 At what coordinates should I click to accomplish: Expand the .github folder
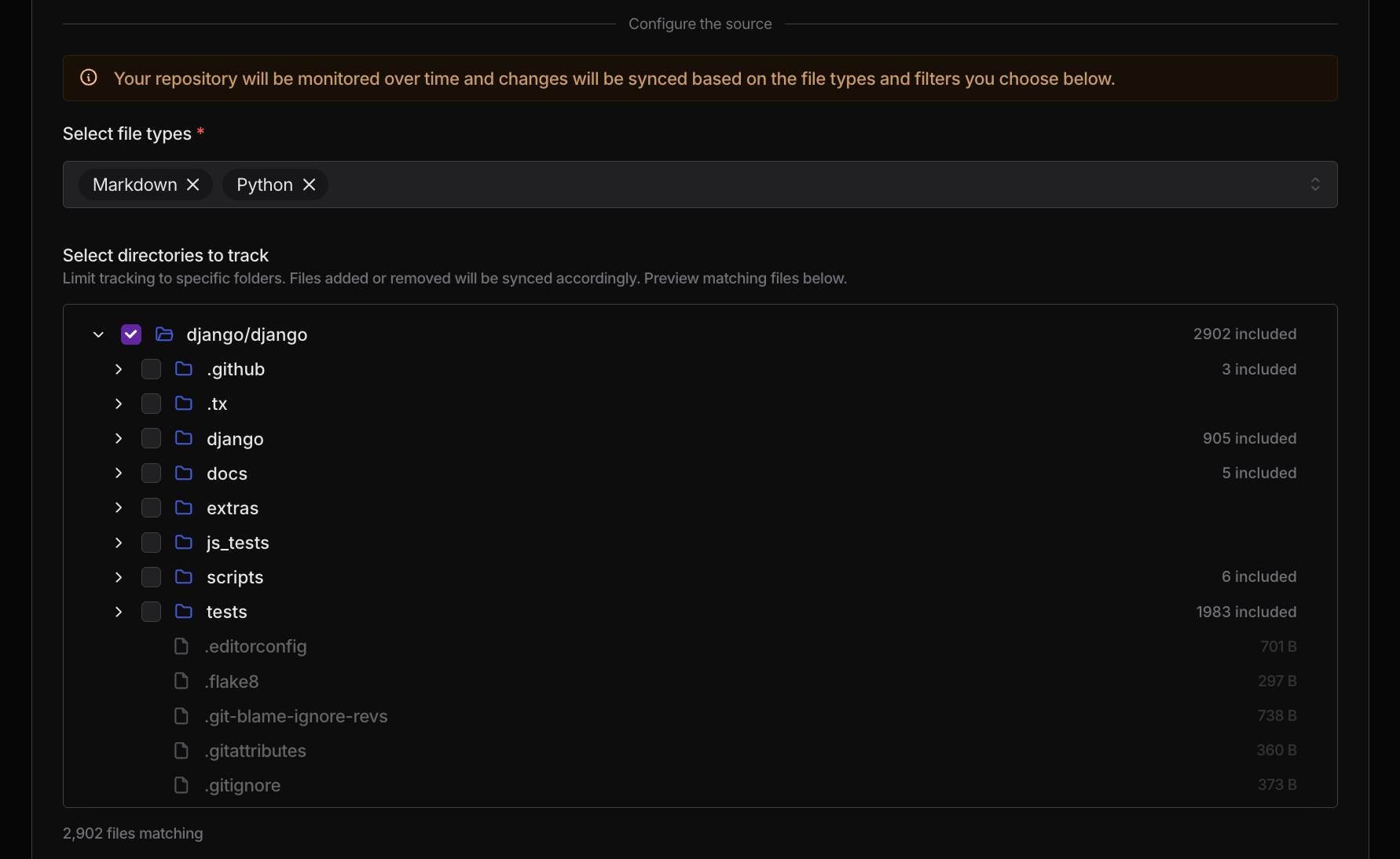(x=118, y=369)
